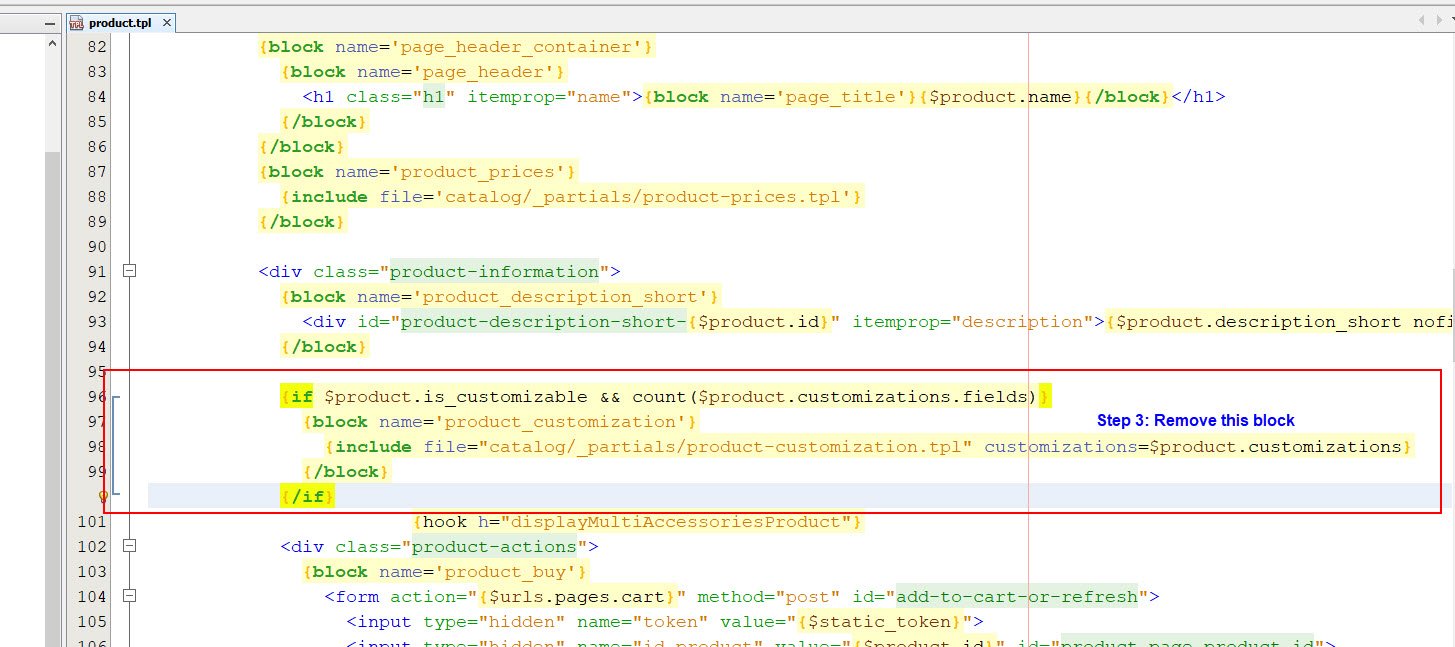Click "add-to-cart-or-refresh" form id
The width and height of the screenshot is (1455, 647).
point(1018,597)
